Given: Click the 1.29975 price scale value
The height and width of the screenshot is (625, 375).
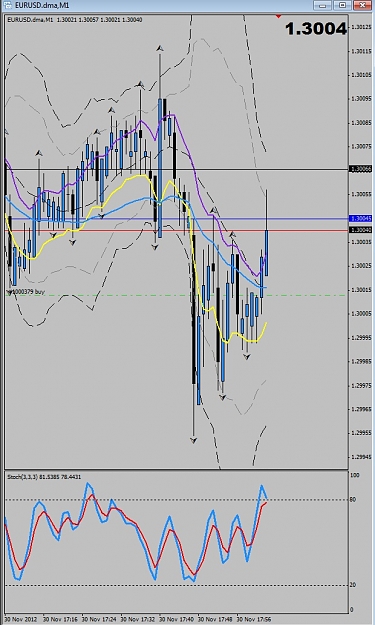Looking at the screenshot, I should pyautogui.click(x=361, y=385).
